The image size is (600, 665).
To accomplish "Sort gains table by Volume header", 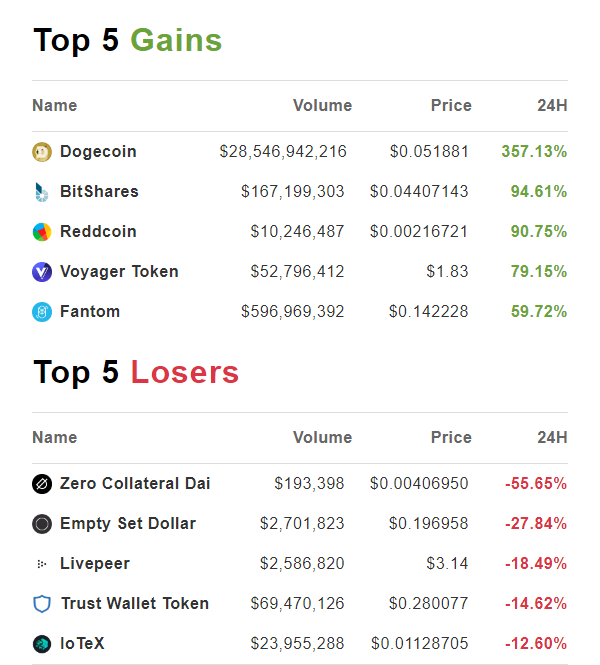I will (x=322, y=106).
